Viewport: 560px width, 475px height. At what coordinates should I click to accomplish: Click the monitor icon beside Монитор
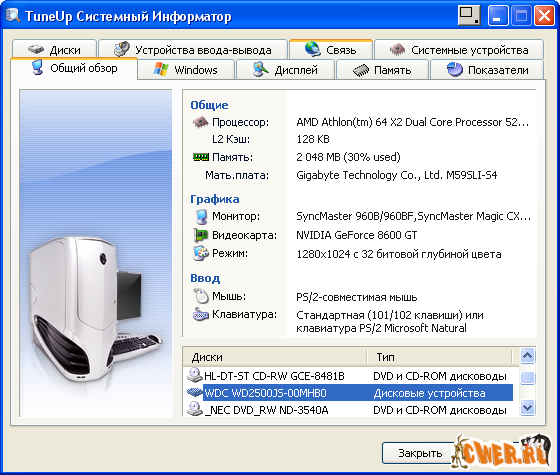[201, 216]
